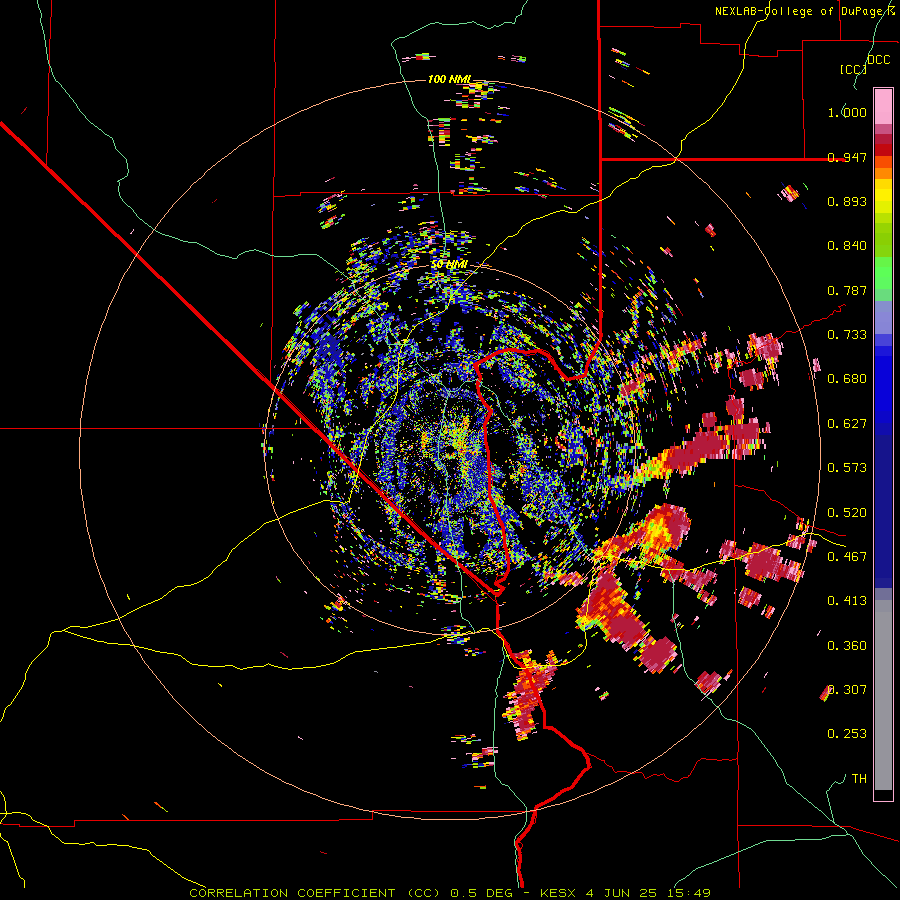900x900 pixels.
Task: Click the TH threshold label on the legend
Action: [859, 779]
